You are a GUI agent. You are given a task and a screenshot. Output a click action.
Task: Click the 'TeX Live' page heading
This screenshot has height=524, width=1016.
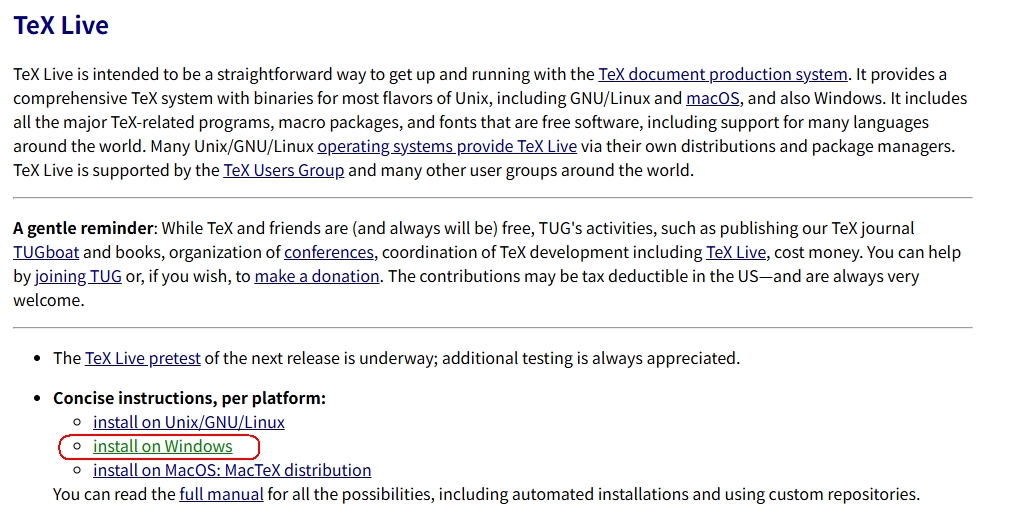61,26
